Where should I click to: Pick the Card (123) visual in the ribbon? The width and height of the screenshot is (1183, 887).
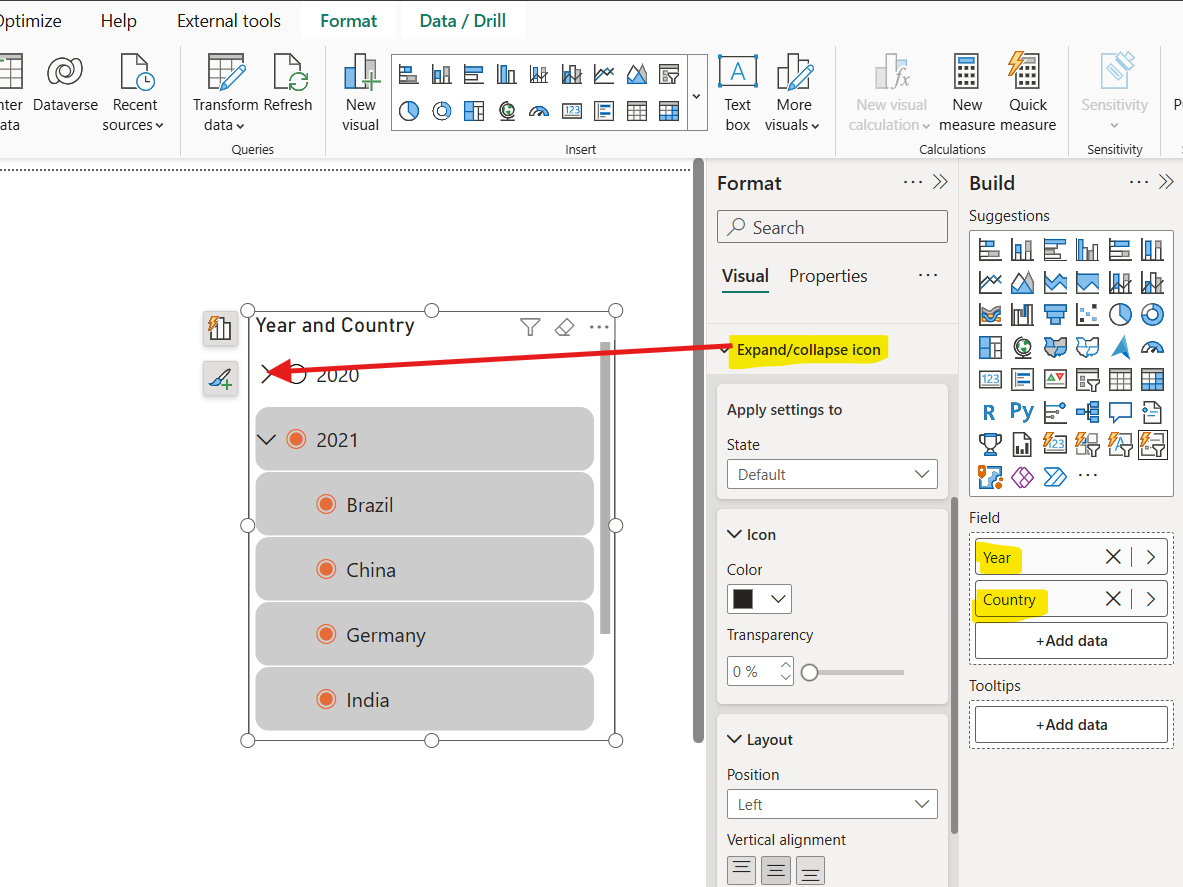coord(571,110)
